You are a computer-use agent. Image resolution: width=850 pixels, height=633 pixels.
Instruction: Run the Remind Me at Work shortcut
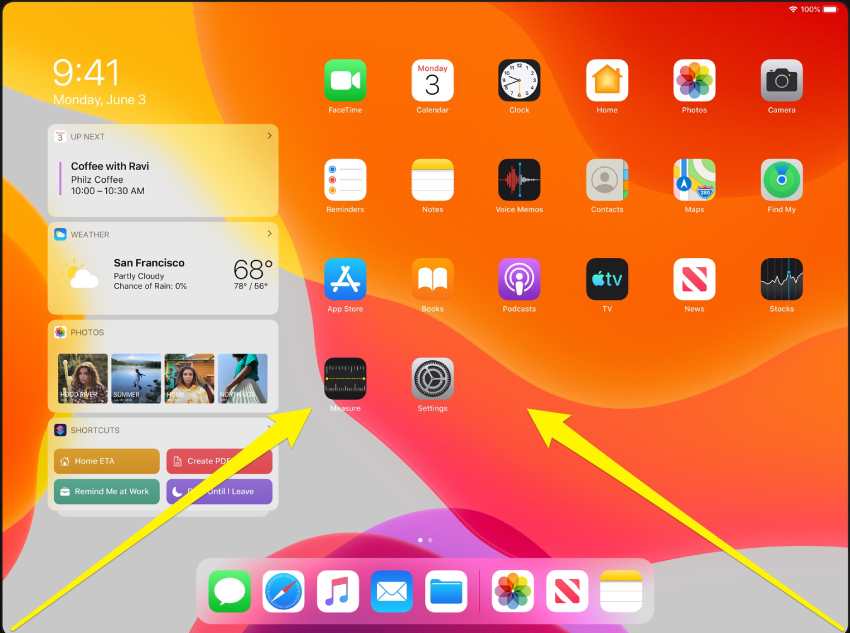[106, 491]
